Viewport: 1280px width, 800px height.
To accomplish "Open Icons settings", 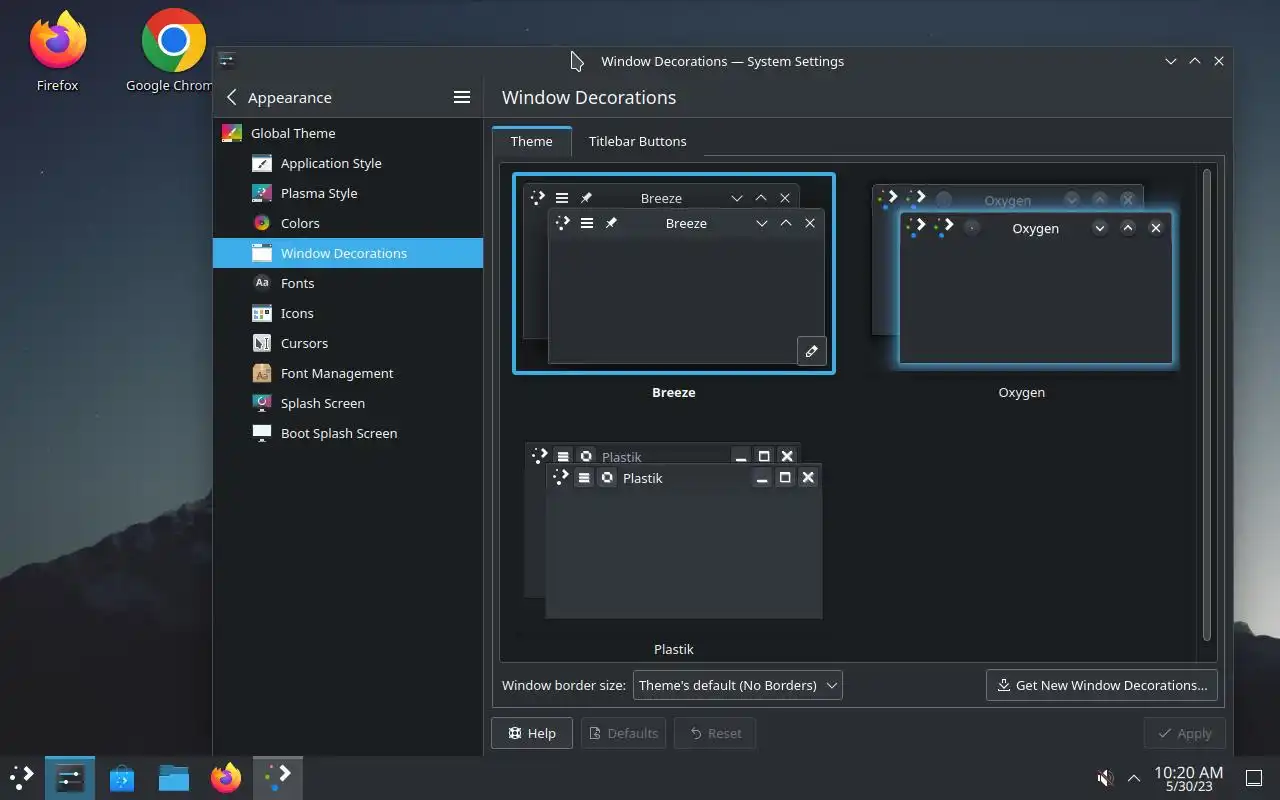I will coord(348,313).
